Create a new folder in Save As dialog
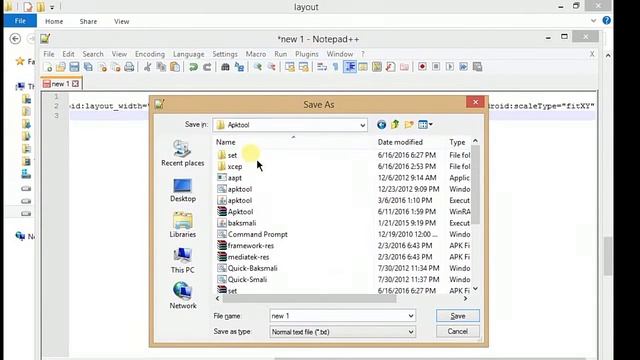Viewport: 640px width, 360px height. [409, 124]
